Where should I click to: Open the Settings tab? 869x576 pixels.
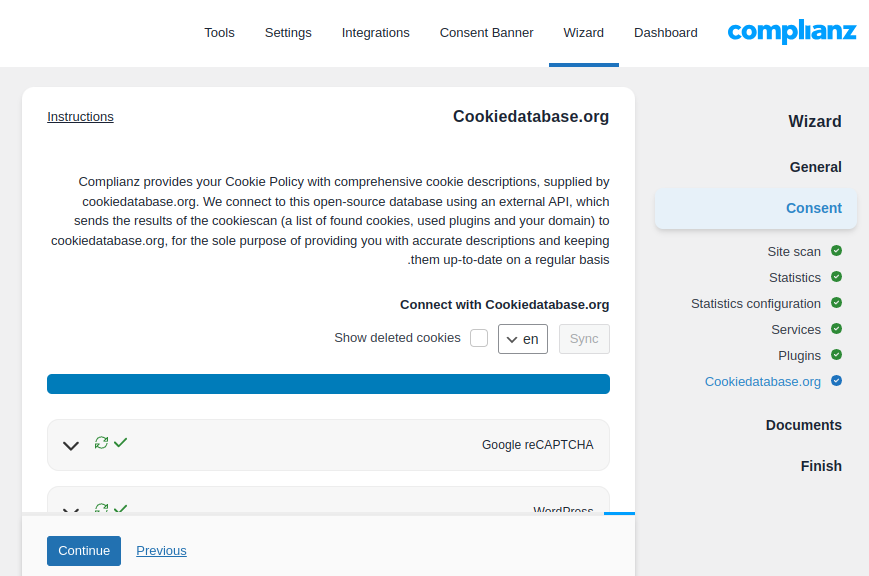[x=288, y=33]
